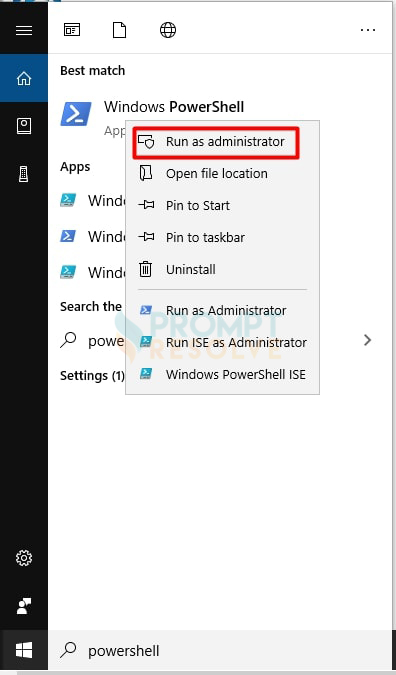
Task: Filter results by Documents icon
Action: pyautogui.click(x=119, y=30)
